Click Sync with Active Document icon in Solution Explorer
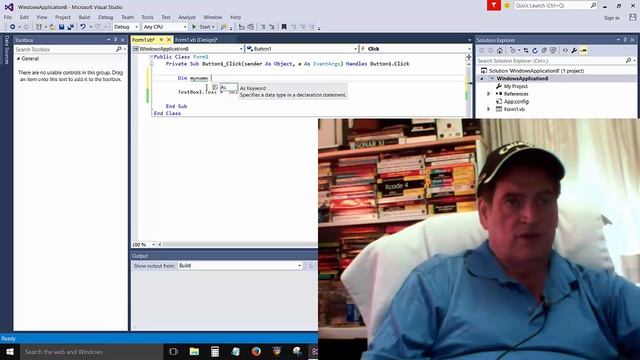640x360 pixels. [x=526, y=51]
